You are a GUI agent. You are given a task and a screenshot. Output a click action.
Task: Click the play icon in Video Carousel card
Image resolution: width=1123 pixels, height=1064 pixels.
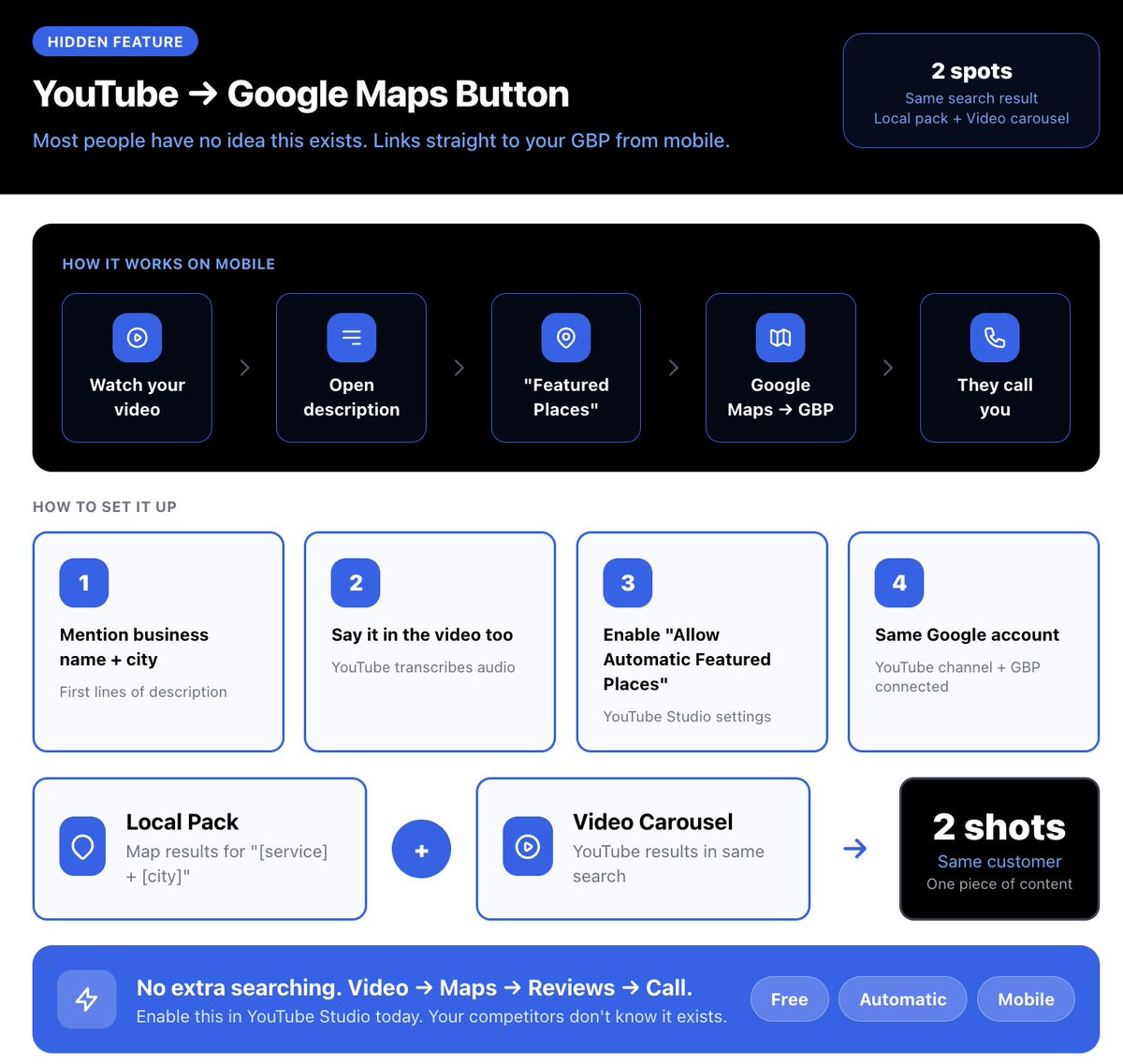(528, 847)
